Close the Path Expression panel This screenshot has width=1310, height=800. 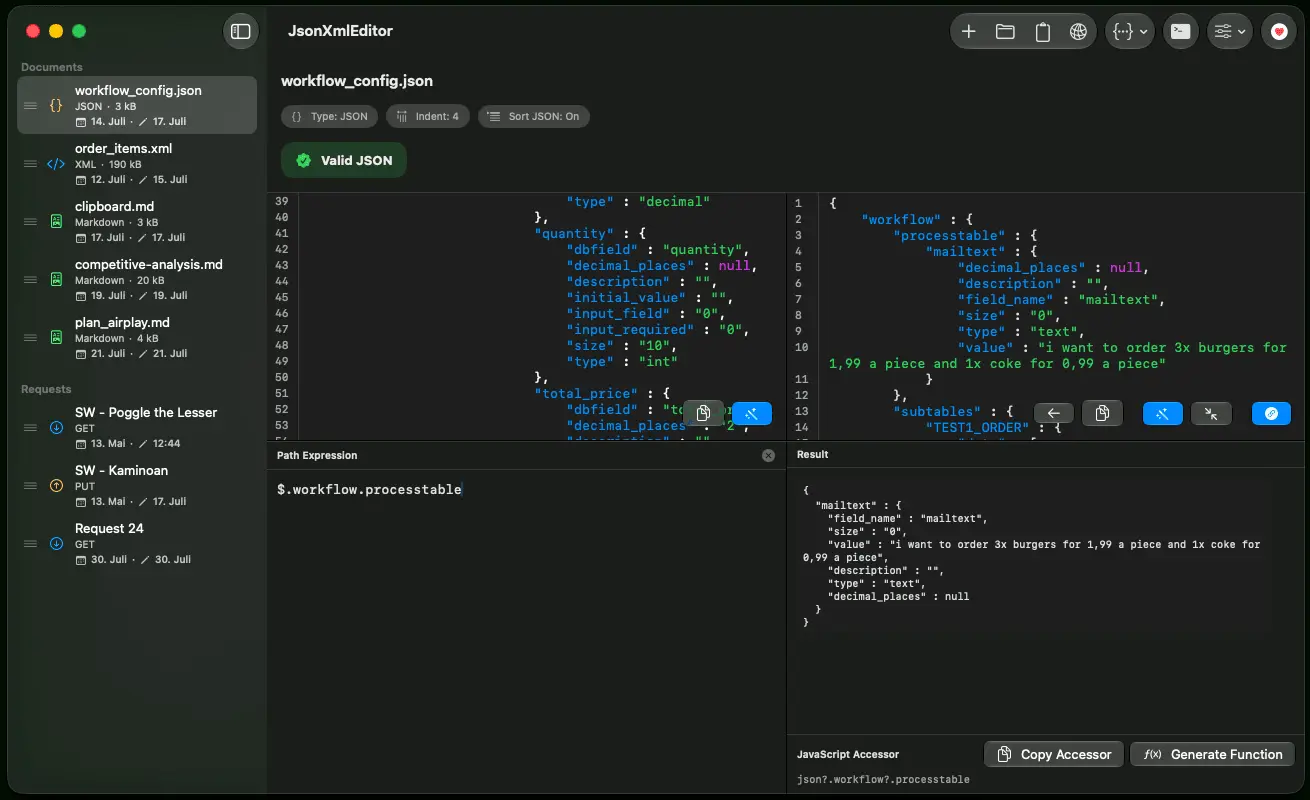tap(768, 455)
